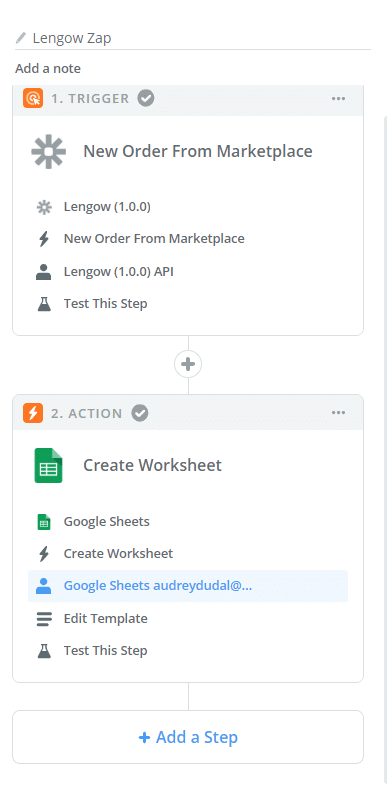
Task: Click the checkmark badge next to 2. ACTION
Action: [140, 414]
